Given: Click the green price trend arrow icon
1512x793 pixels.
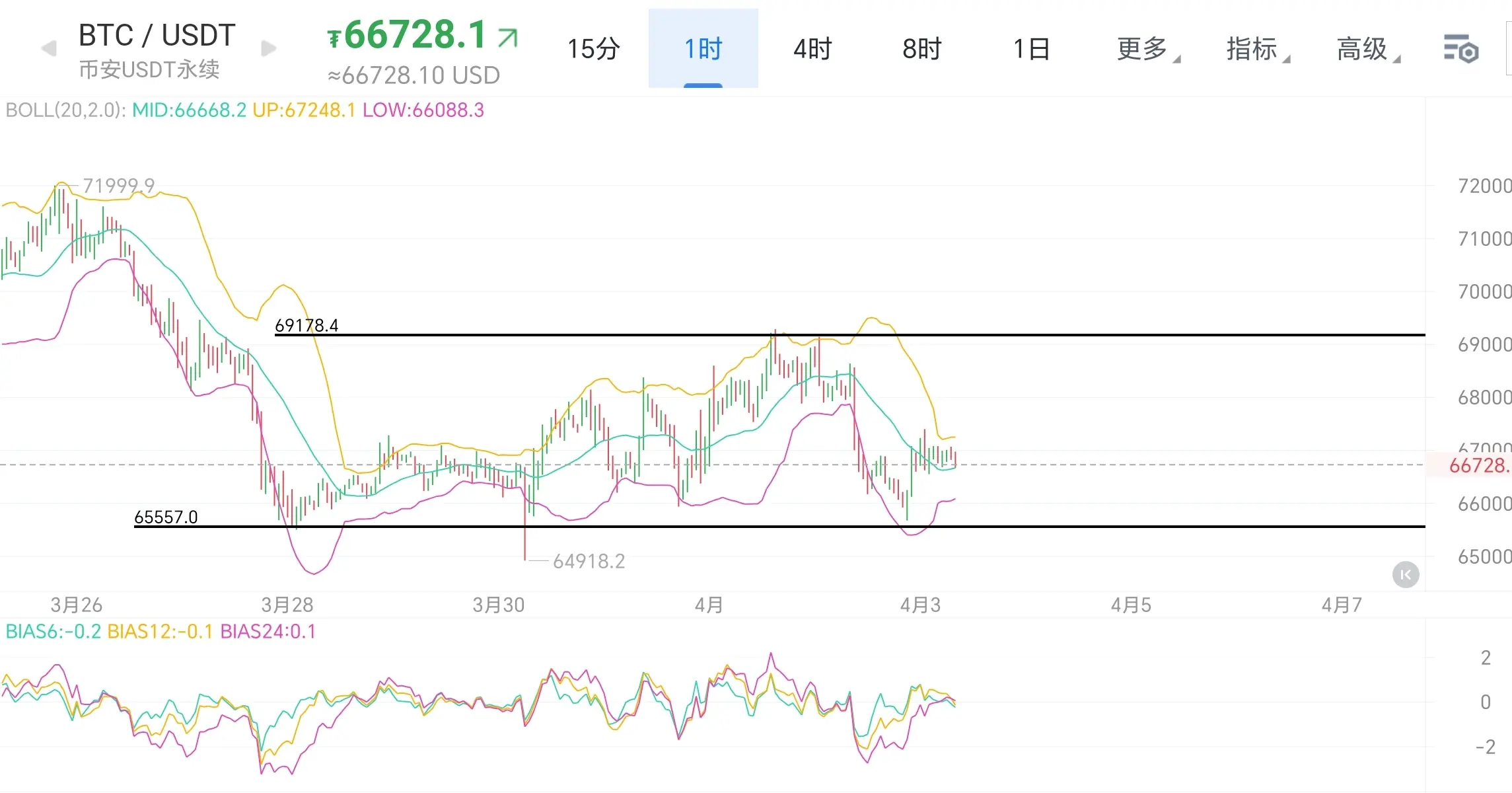Looking at the screenshot, I should 508,38.
